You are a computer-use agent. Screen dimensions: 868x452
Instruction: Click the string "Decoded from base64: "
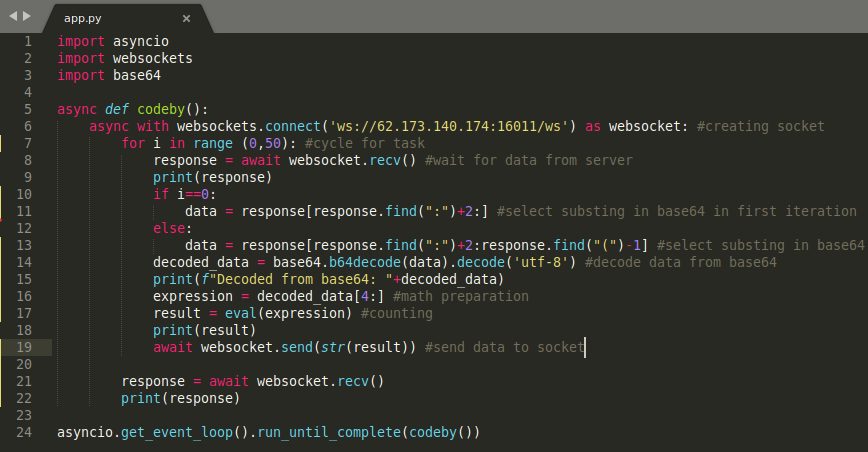[301, 279]
